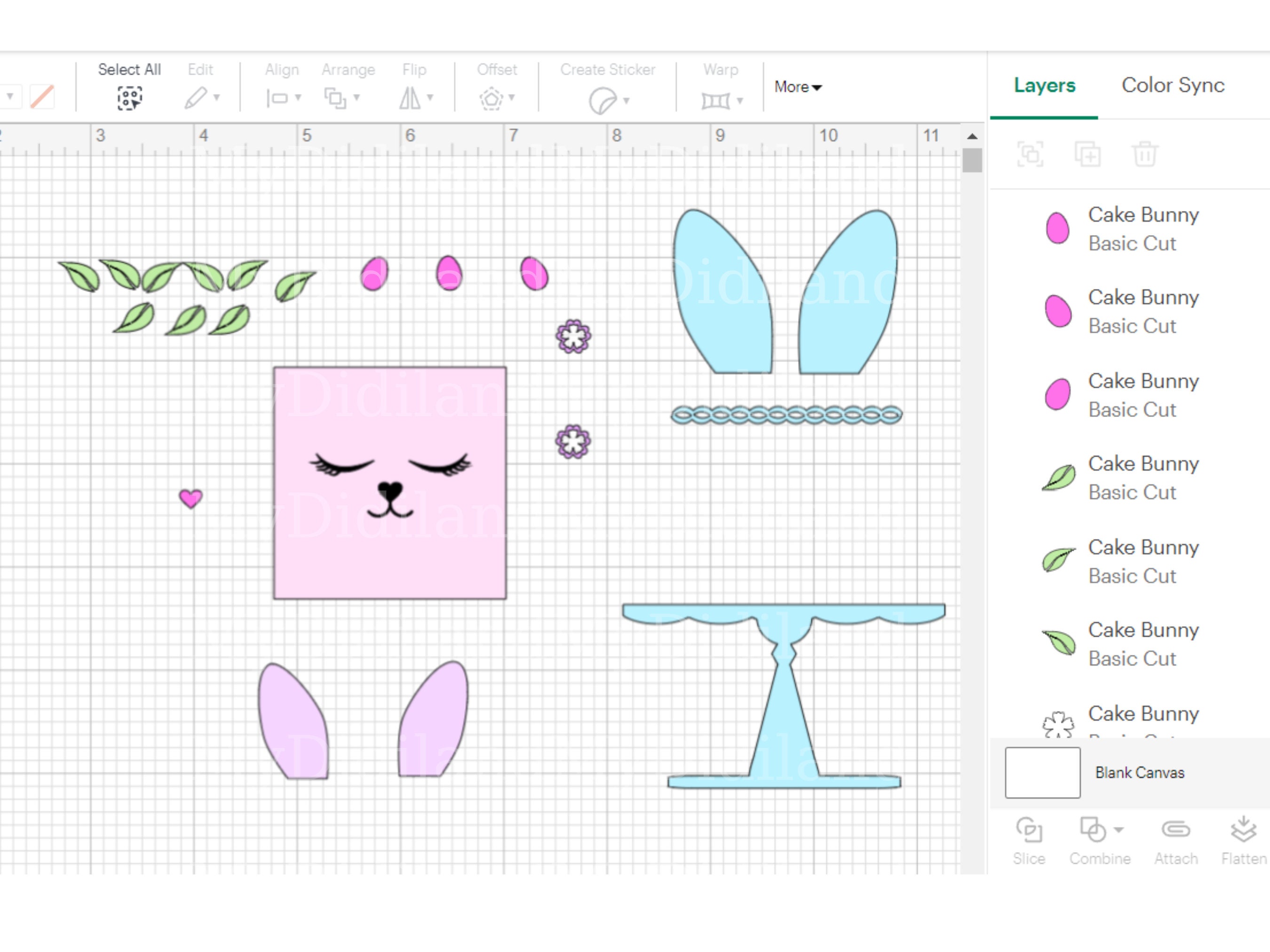
Task: Select the Blank Canvas layer
Action: point(1140,772)
